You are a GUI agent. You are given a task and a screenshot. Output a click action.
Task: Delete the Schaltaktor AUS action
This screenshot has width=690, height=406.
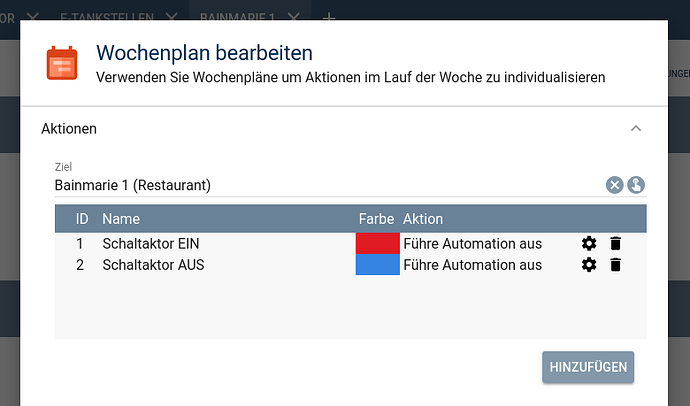616,265
